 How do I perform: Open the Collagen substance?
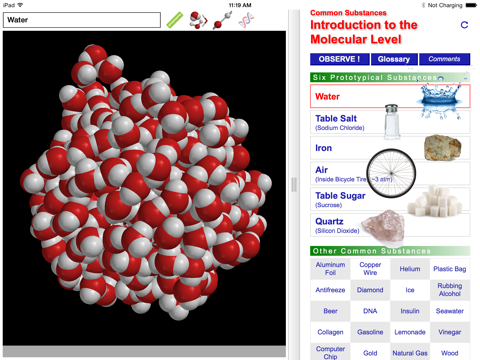[x=330, y=332]
